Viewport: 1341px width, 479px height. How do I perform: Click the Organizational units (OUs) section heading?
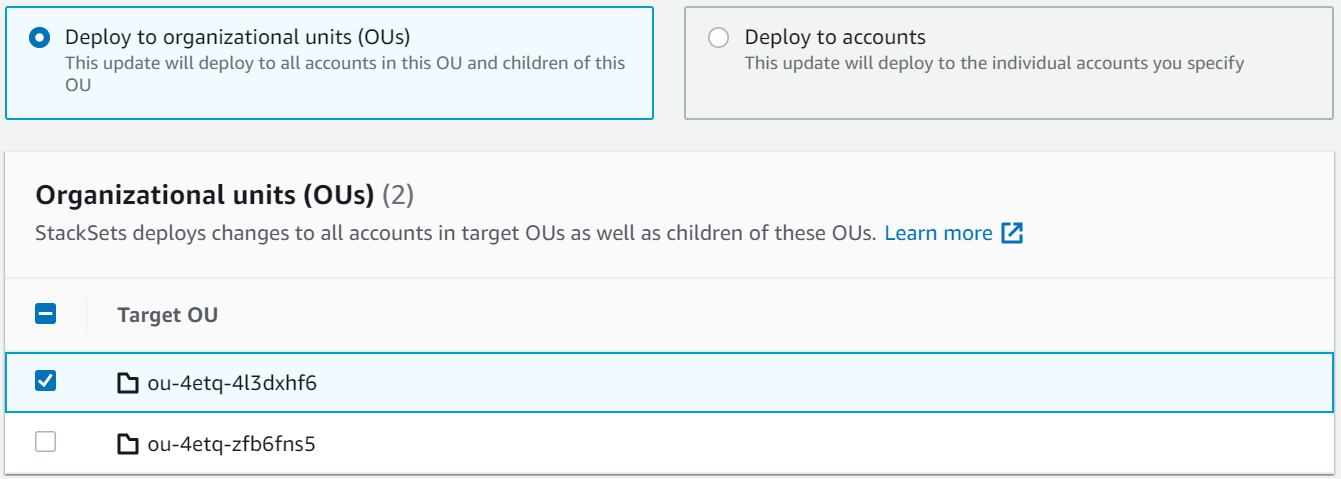205,195
